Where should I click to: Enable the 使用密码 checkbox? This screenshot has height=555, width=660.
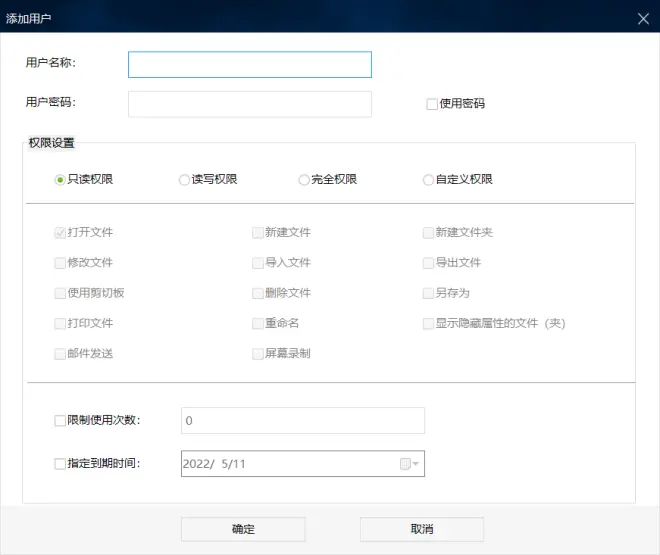[432, 104]
